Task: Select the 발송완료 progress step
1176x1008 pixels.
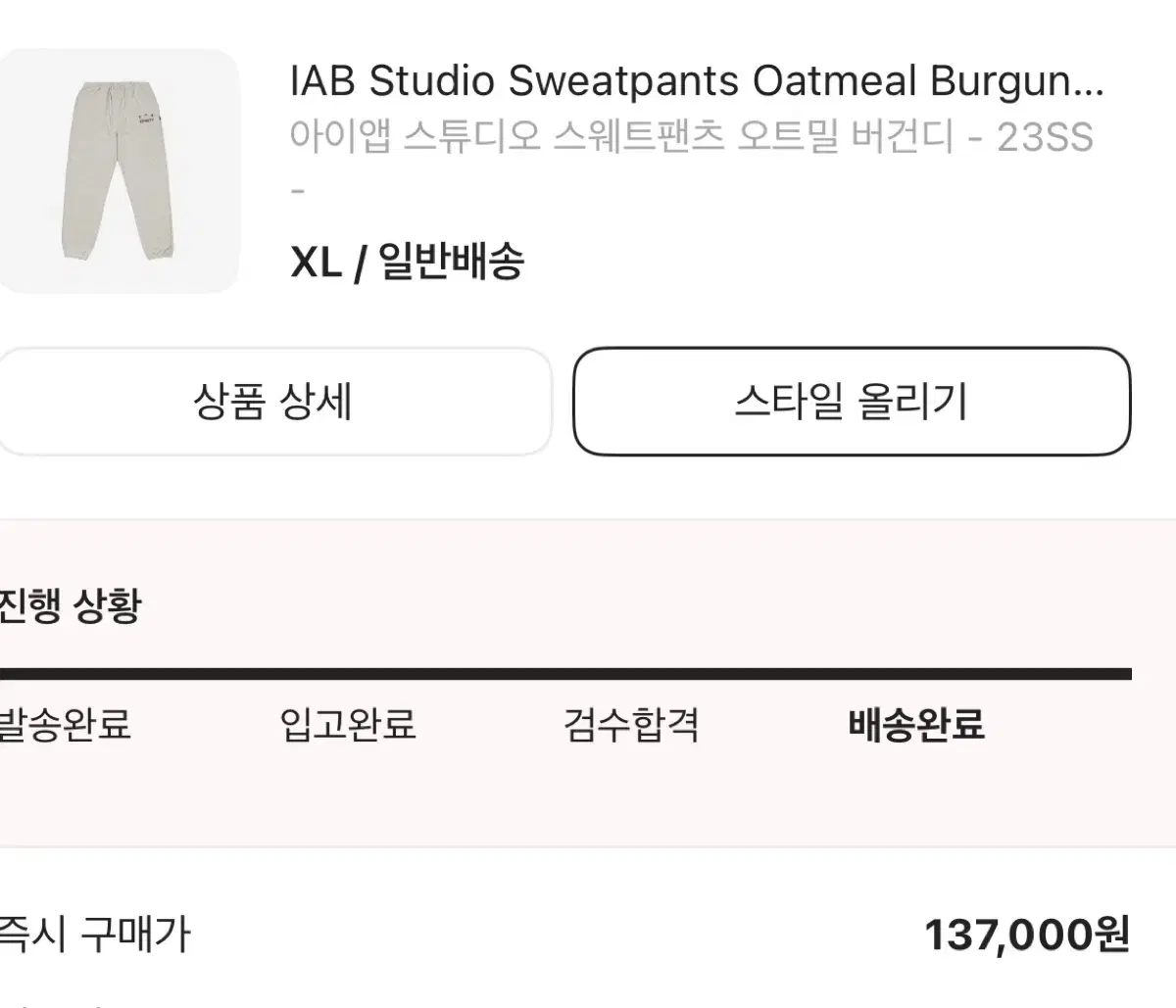Action: click(65, 725)
